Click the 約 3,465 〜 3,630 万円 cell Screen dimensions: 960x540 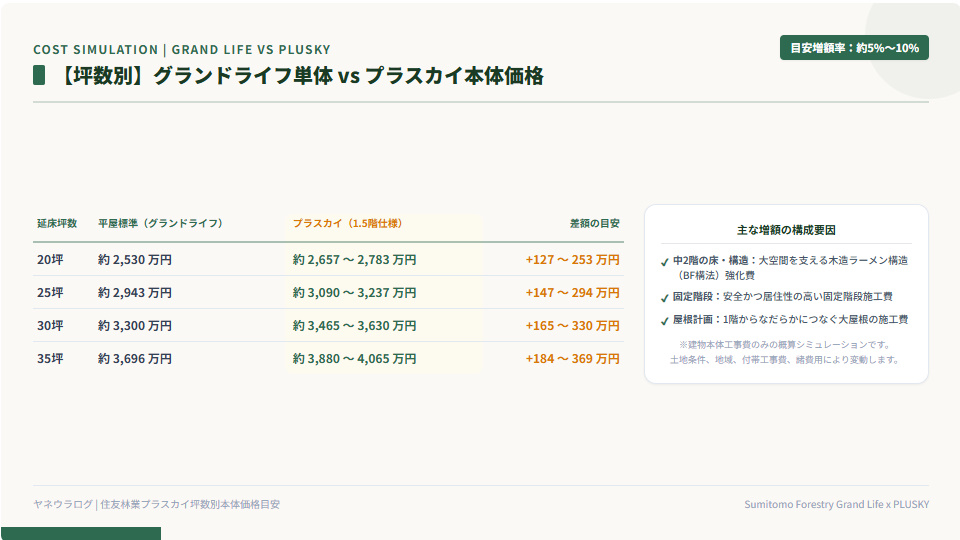coord(354,326)
